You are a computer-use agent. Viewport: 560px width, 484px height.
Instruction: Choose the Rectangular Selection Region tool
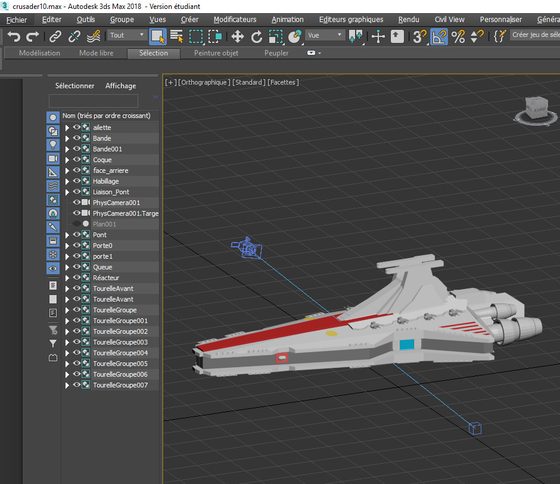(x=196, y=36)
